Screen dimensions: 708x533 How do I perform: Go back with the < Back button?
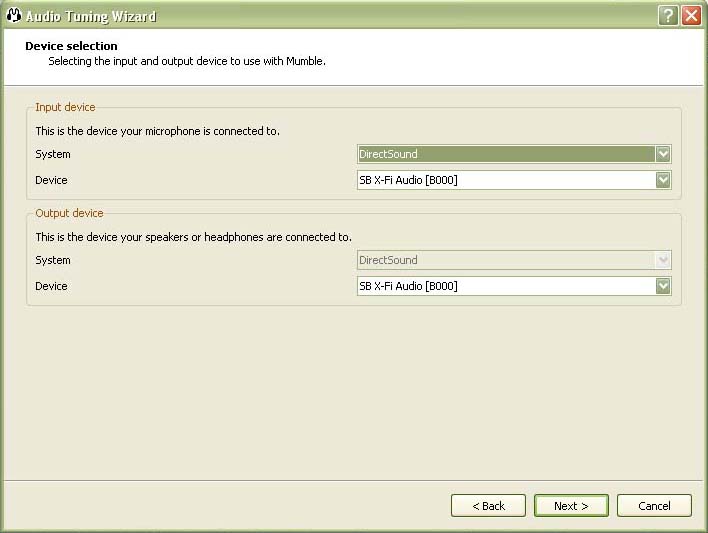click(488, 505)
